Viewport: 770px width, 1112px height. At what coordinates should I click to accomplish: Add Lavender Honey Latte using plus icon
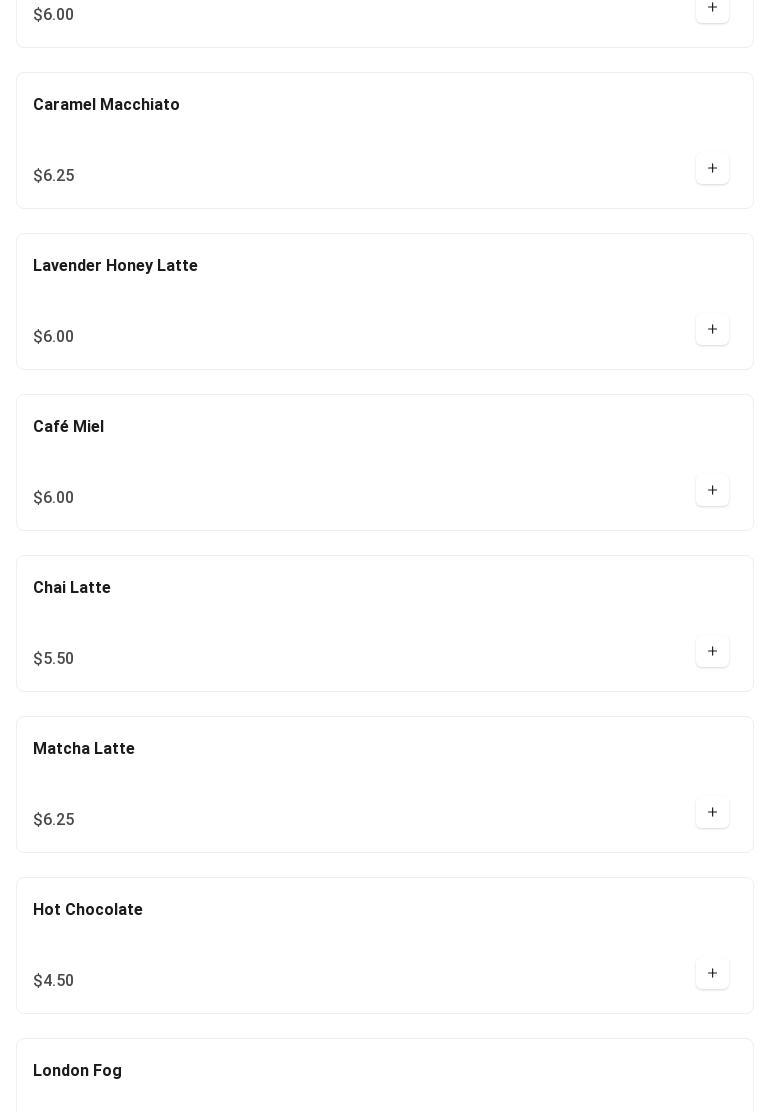[712, 329]
